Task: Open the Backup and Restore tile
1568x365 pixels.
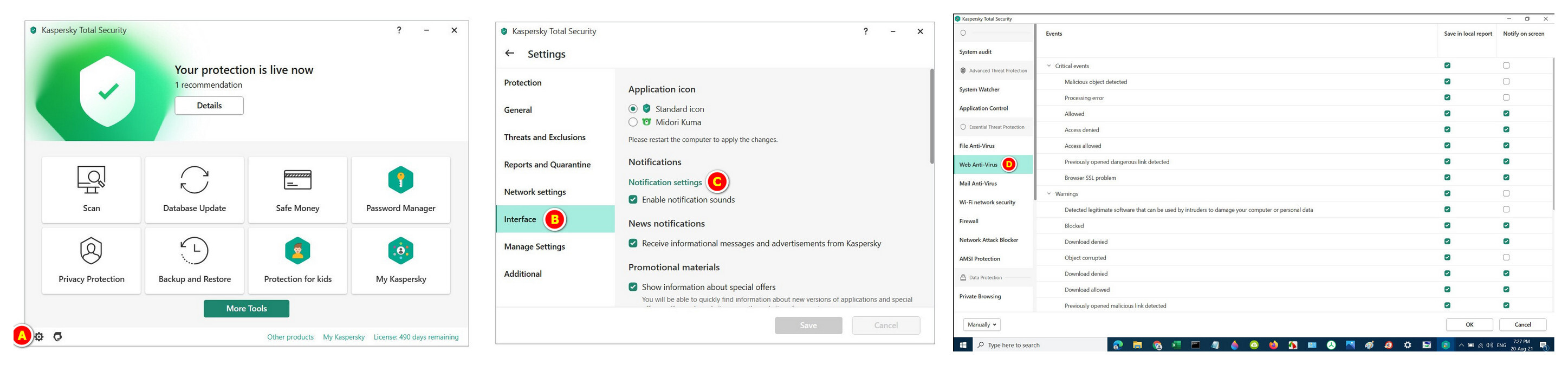Action: point(194,261)
